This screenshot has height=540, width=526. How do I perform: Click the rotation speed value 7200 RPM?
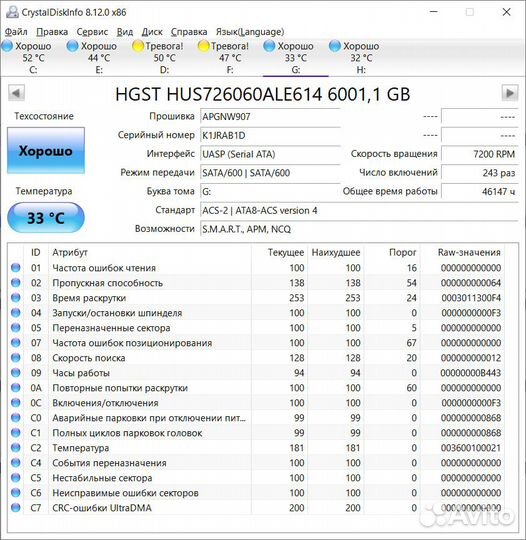tap(480, 154)
